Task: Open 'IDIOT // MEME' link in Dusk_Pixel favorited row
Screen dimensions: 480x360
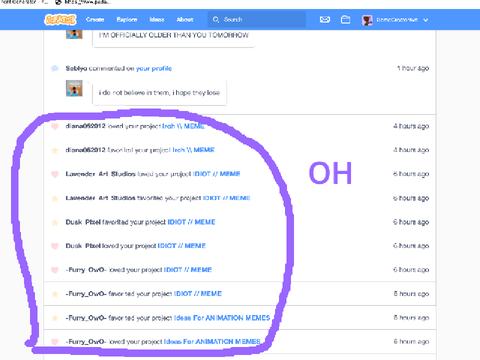Action: tap(191, 222)
